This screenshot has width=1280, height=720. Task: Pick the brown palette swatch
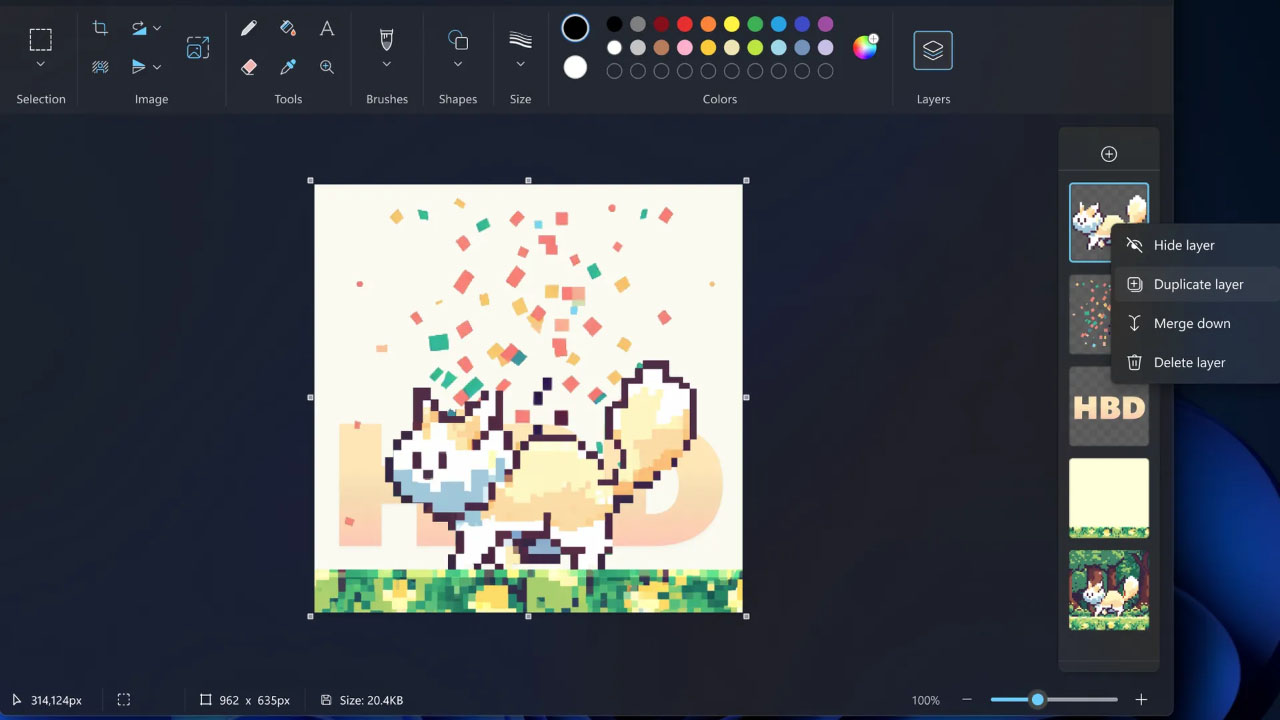661,48
